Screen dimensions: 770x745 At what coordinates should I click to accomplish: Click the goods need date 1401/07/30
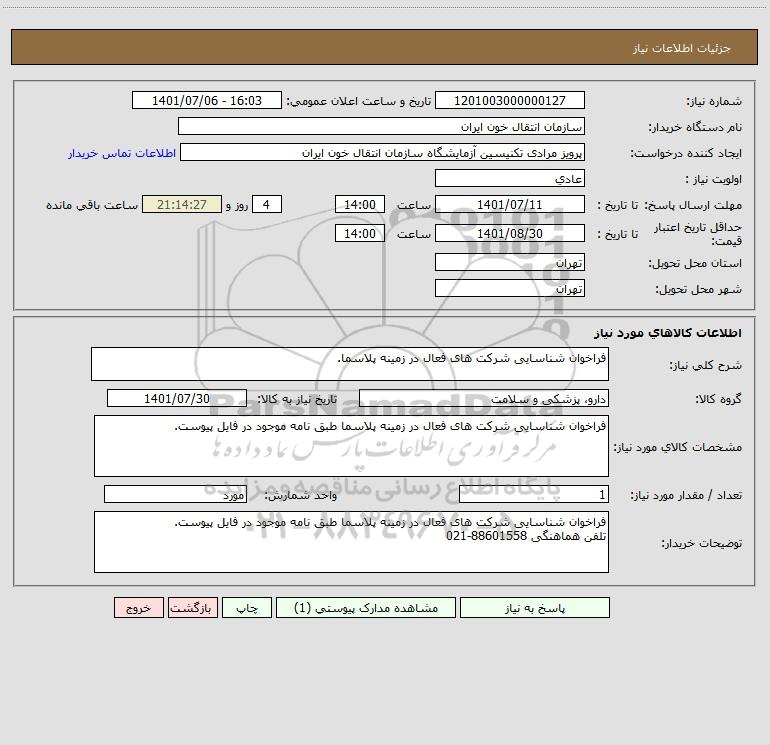click(x=177, y=398)
